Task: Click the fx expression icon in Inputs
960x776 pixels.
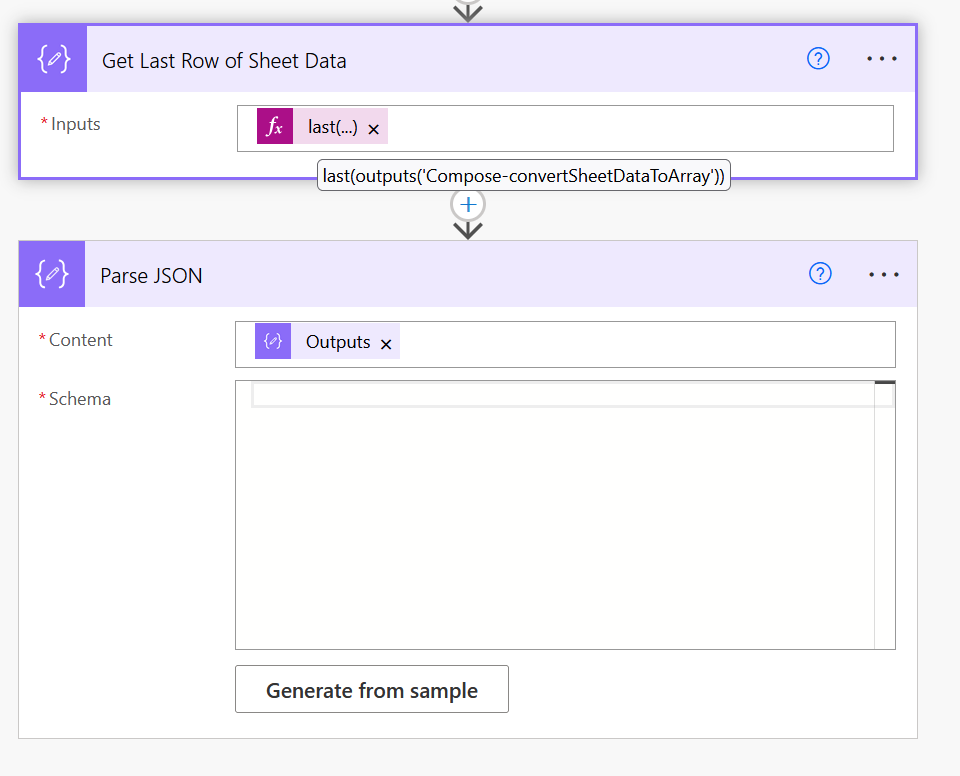Action: [275, 127]
